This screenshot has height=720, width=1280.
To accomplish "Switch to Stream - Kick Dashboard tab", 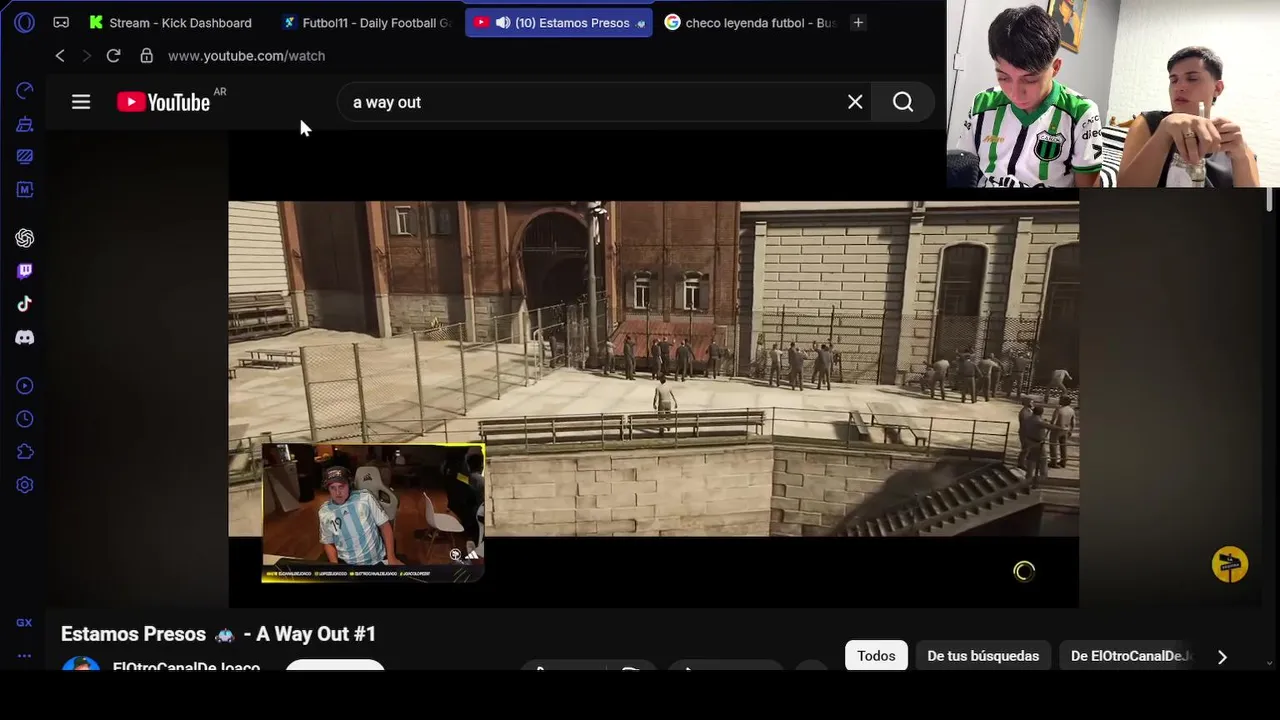I will pos(170,22).
